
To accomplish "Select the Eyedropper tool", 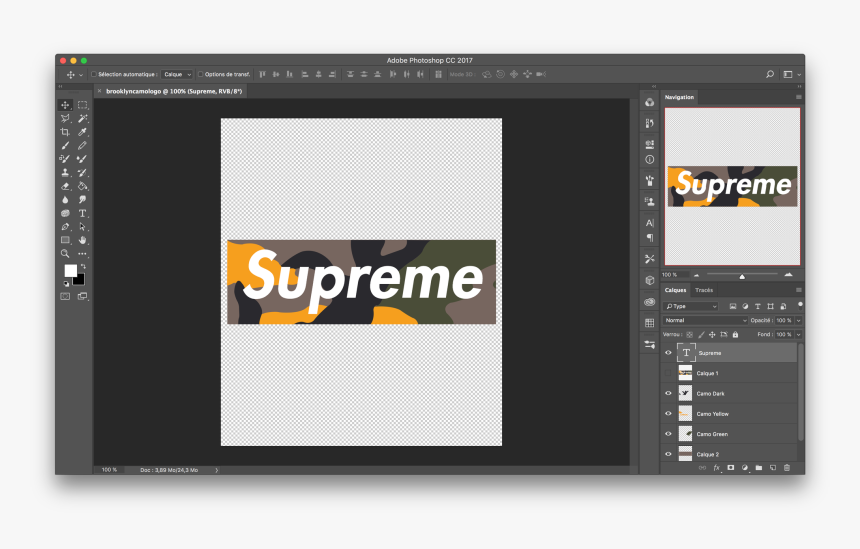I will 82,132.
